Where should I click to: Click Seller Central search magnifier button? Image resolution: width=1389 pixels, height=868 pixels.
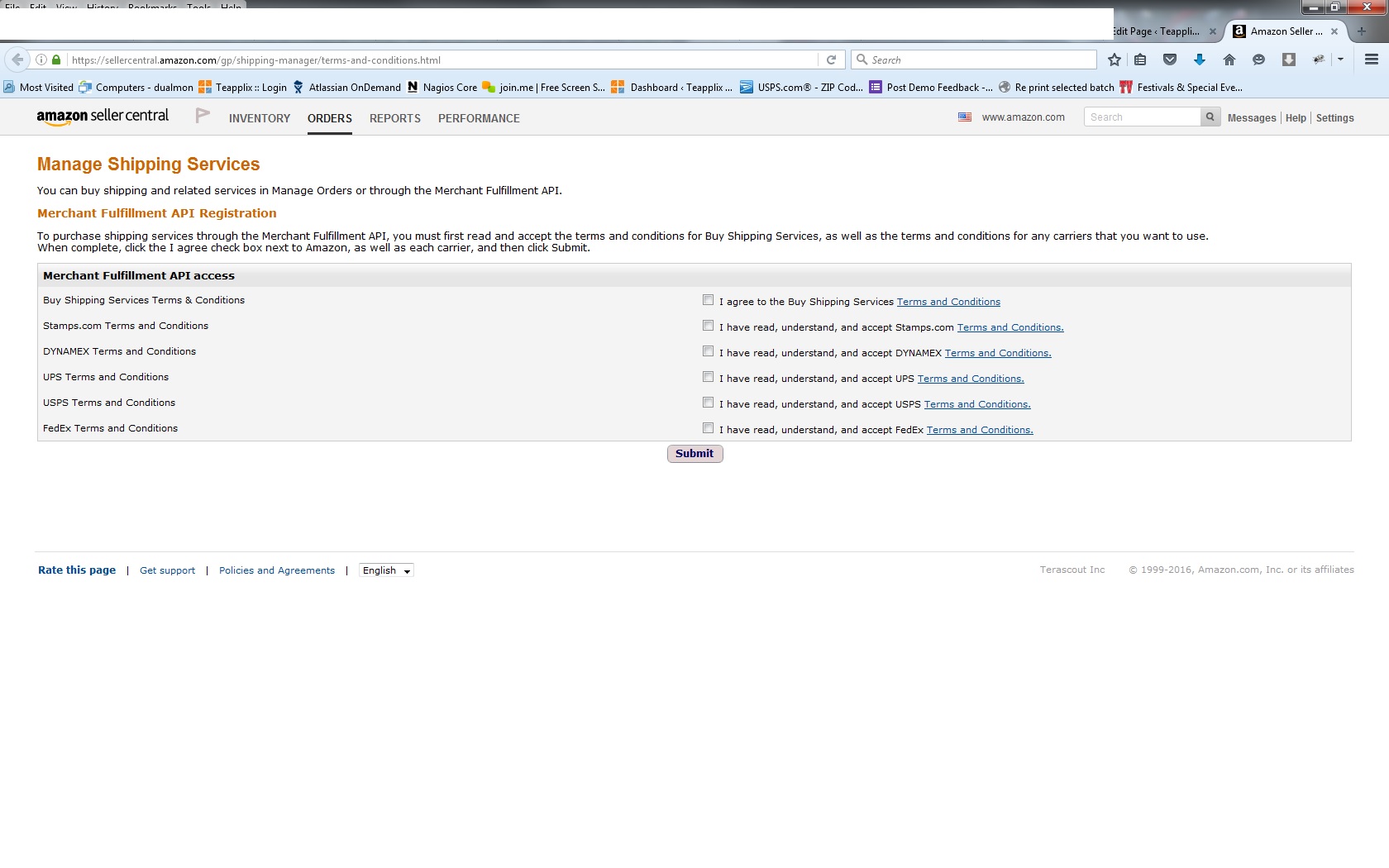(x=1210, y=117)
